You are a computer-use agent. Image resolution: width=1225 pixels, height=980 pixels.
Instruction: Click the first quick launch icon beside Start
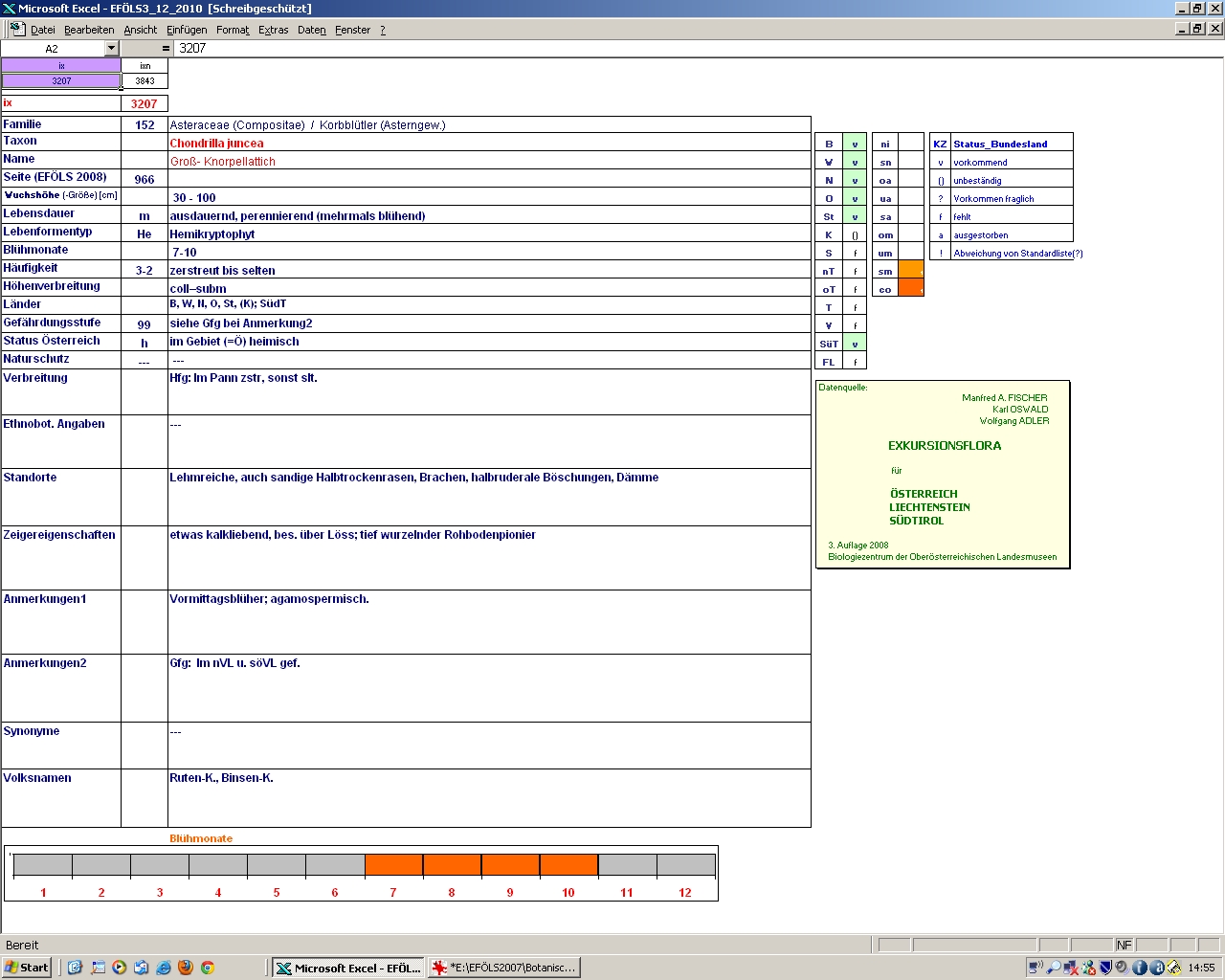[75, 968]
